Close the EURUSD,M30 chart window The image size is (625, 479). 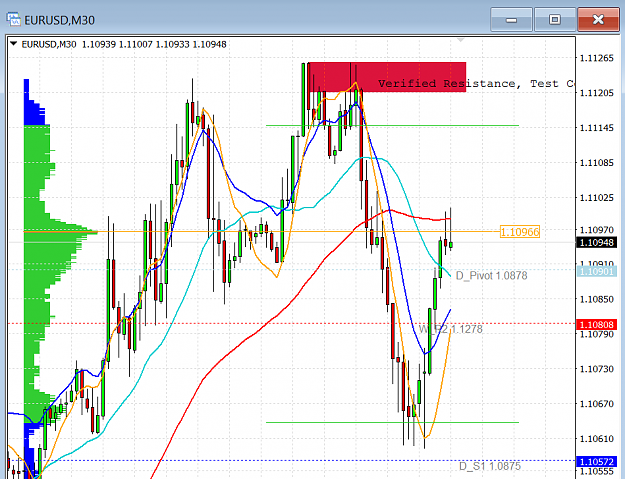(598, 20)
